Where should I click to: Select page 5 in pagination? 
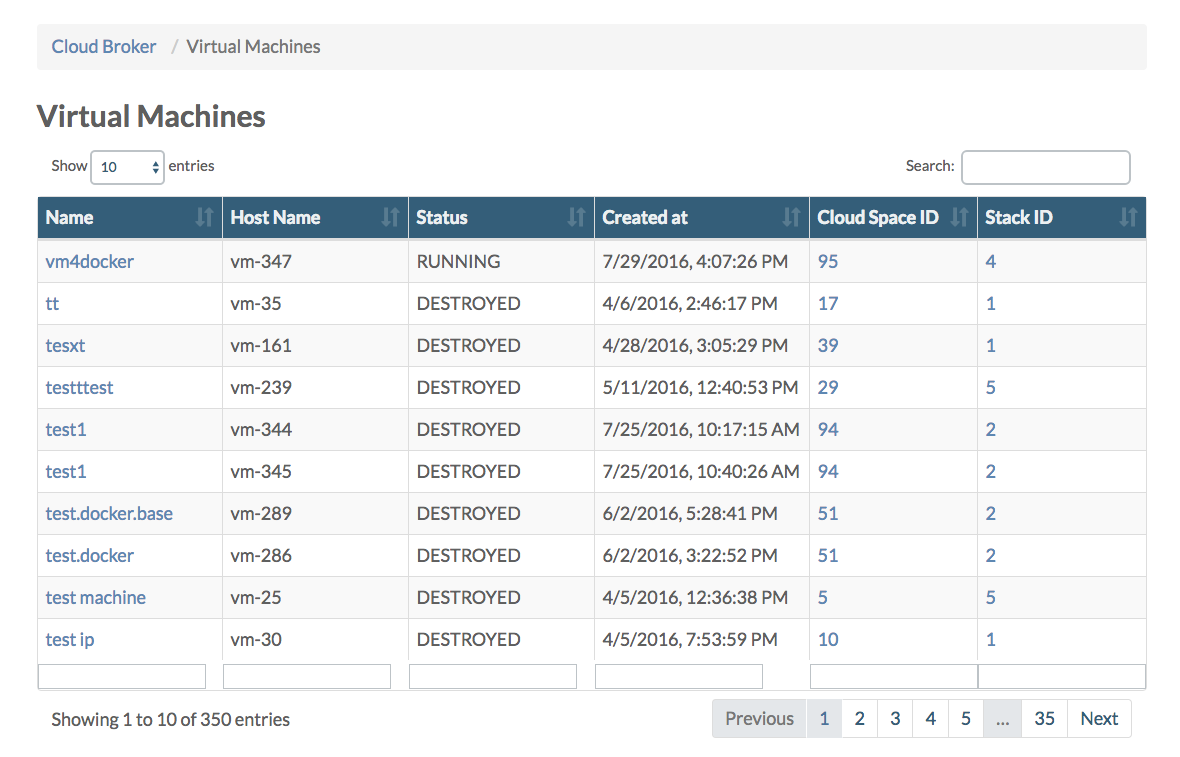coord(965,718)
